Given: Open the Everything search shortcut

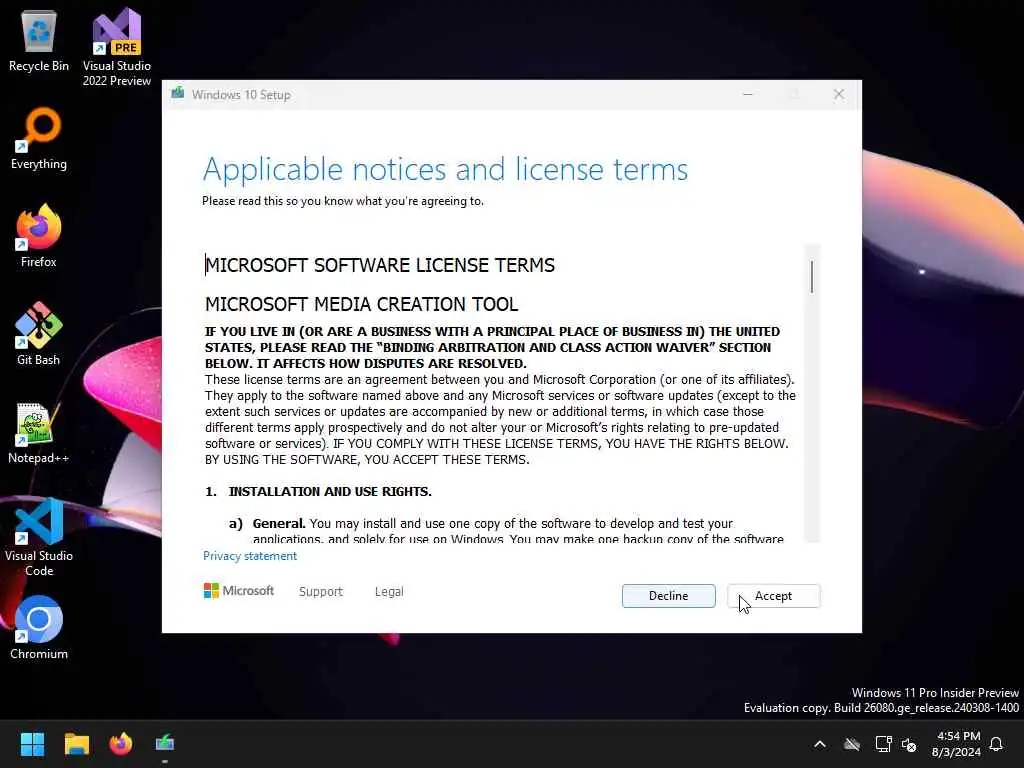Looking at the screenshot, I should [x=39, y=138].
